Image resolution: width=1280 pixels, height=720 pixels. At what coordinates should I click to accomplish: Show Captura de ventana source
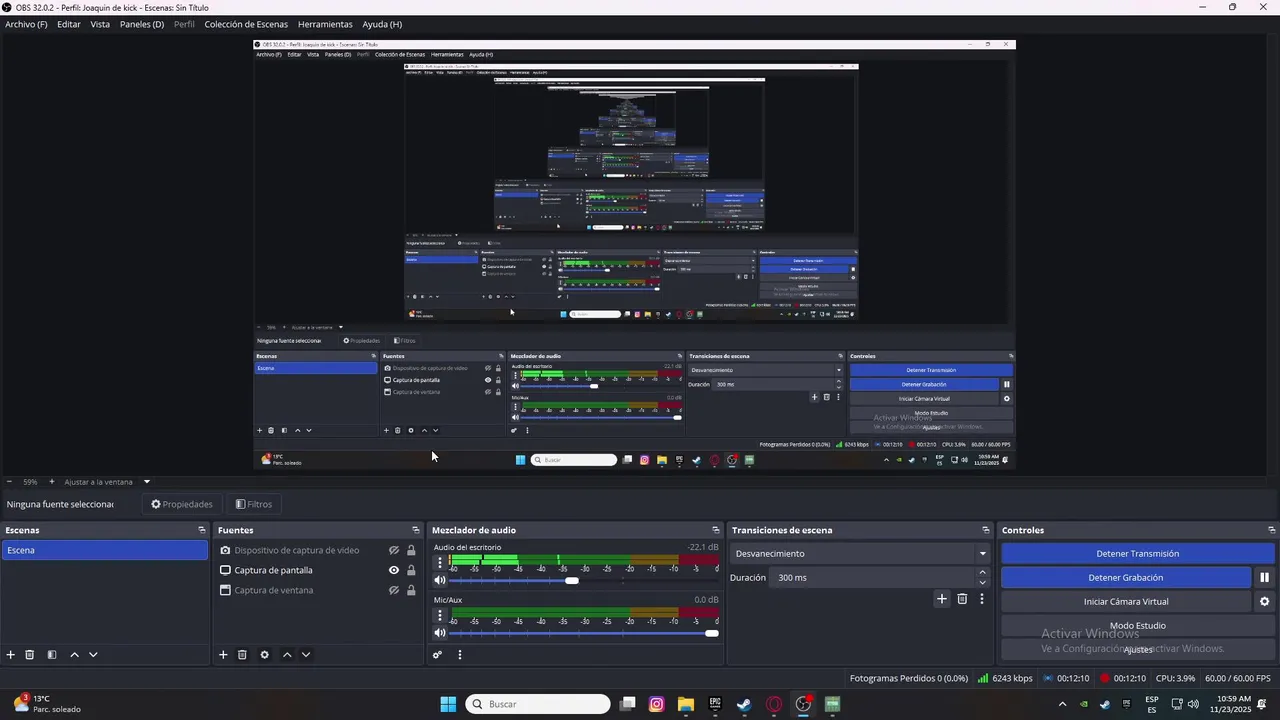(394, 590)
